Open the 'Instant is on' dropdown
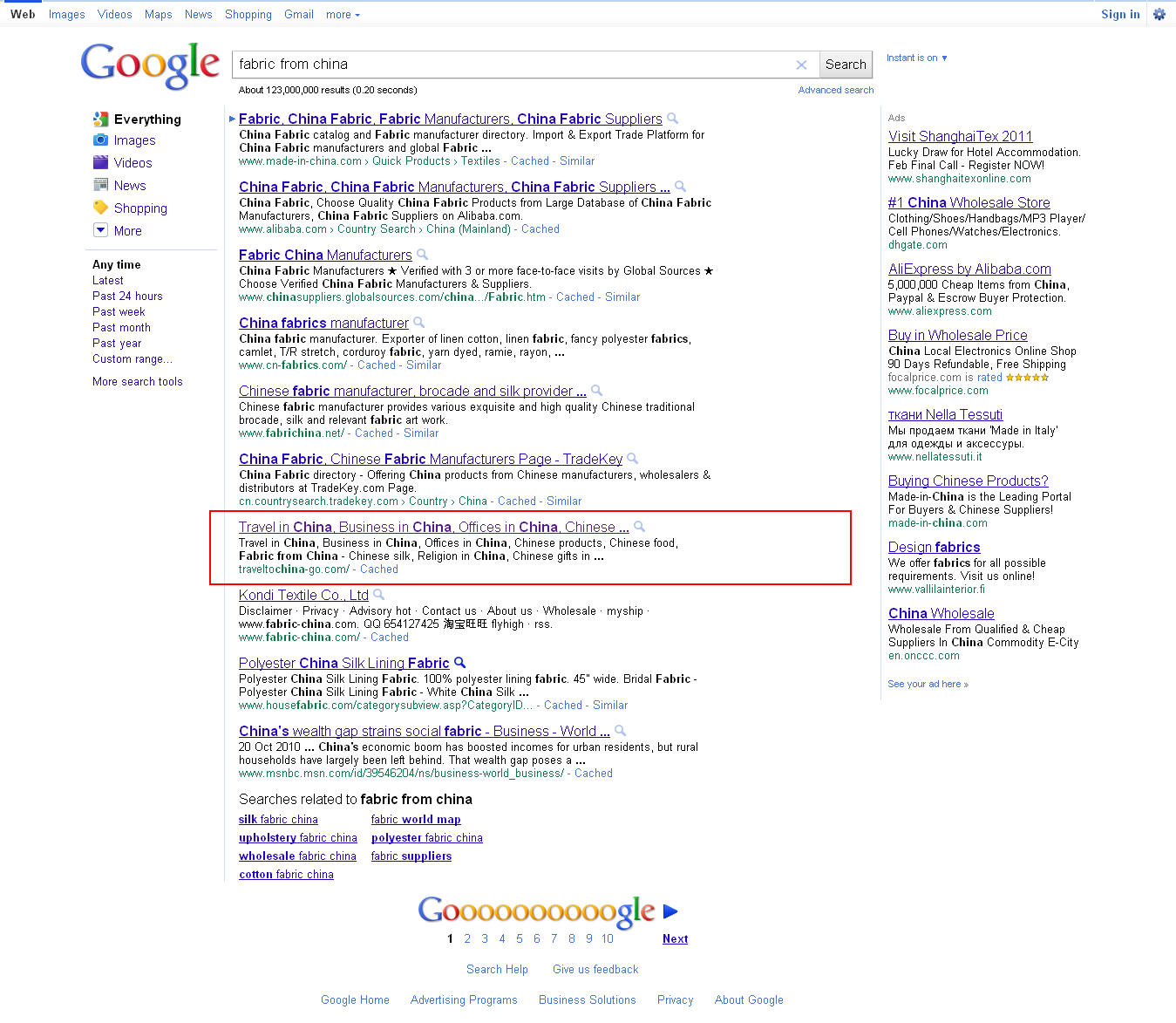1176x1023 pixels. point(917,58)
